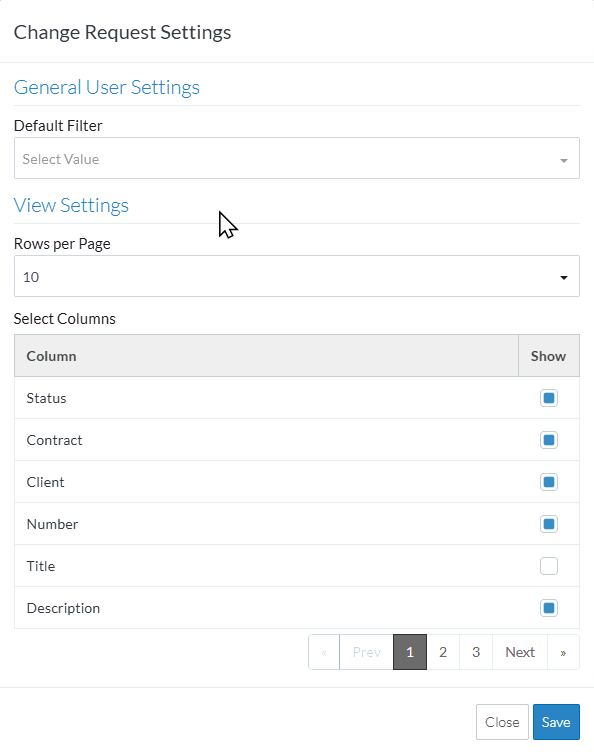
Task: Uncheck the Client column checkbox
Action: point(549,482)
